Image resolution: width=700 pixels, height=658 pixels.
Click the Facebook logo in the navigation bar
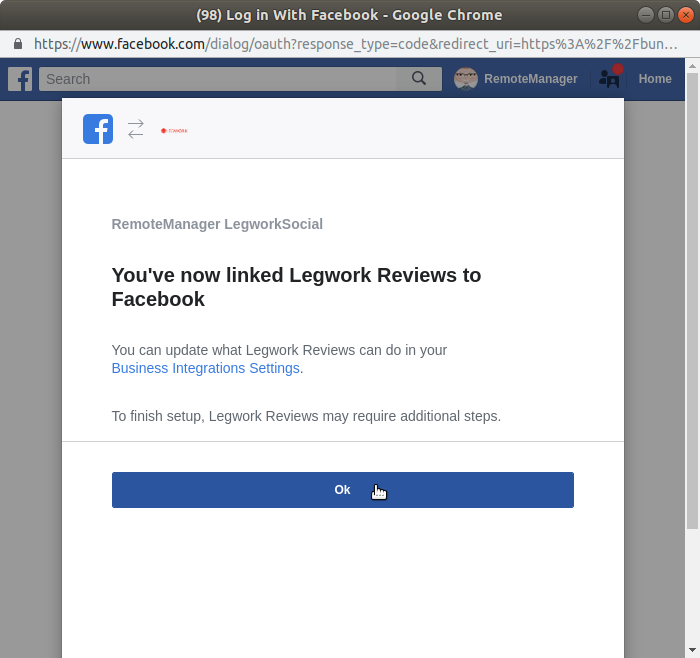pyautogui.click(x=20, y=79)
